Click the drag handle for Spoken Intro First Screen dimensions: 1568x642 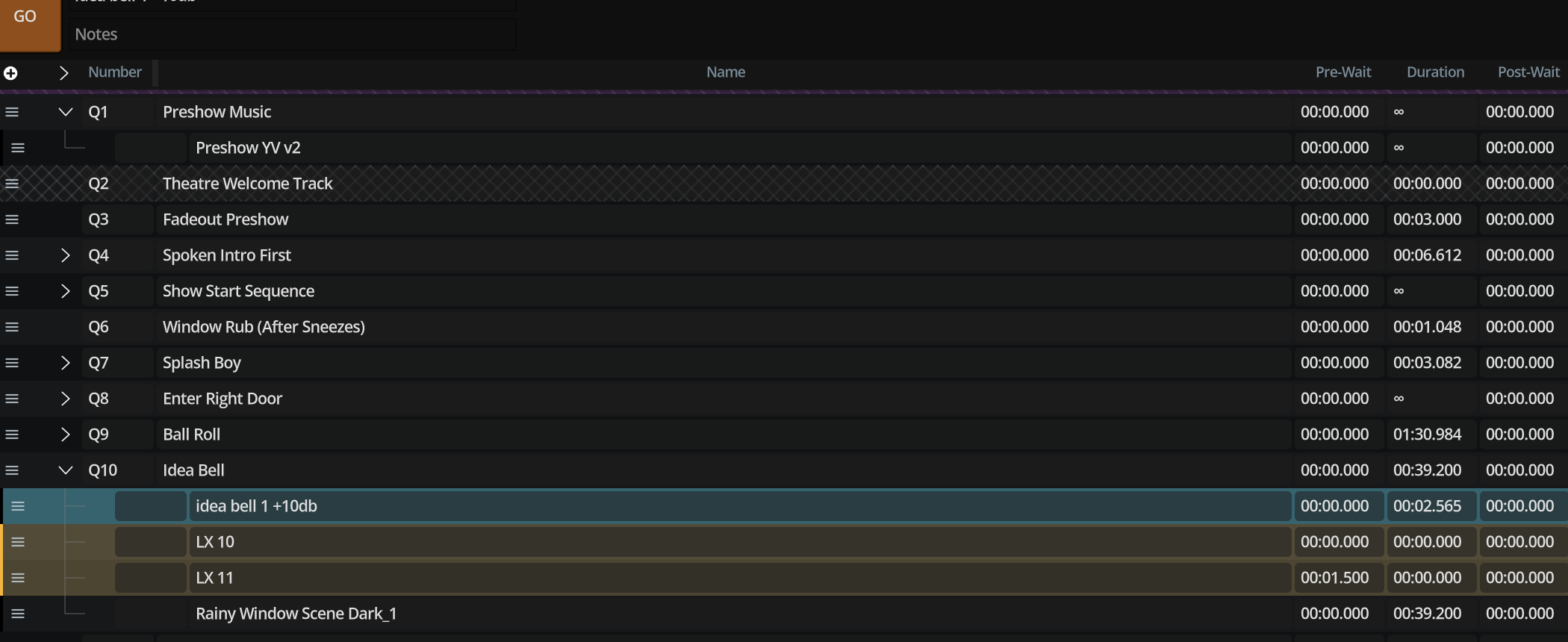pos(12,255)
